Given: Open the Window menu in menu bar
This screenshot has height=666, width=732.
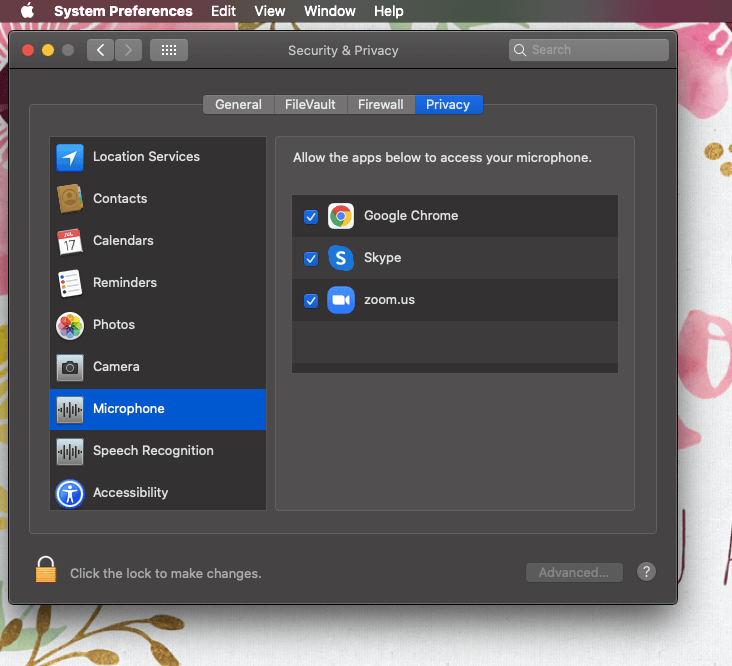Looking at the screenshot, I should coord(329,12).
